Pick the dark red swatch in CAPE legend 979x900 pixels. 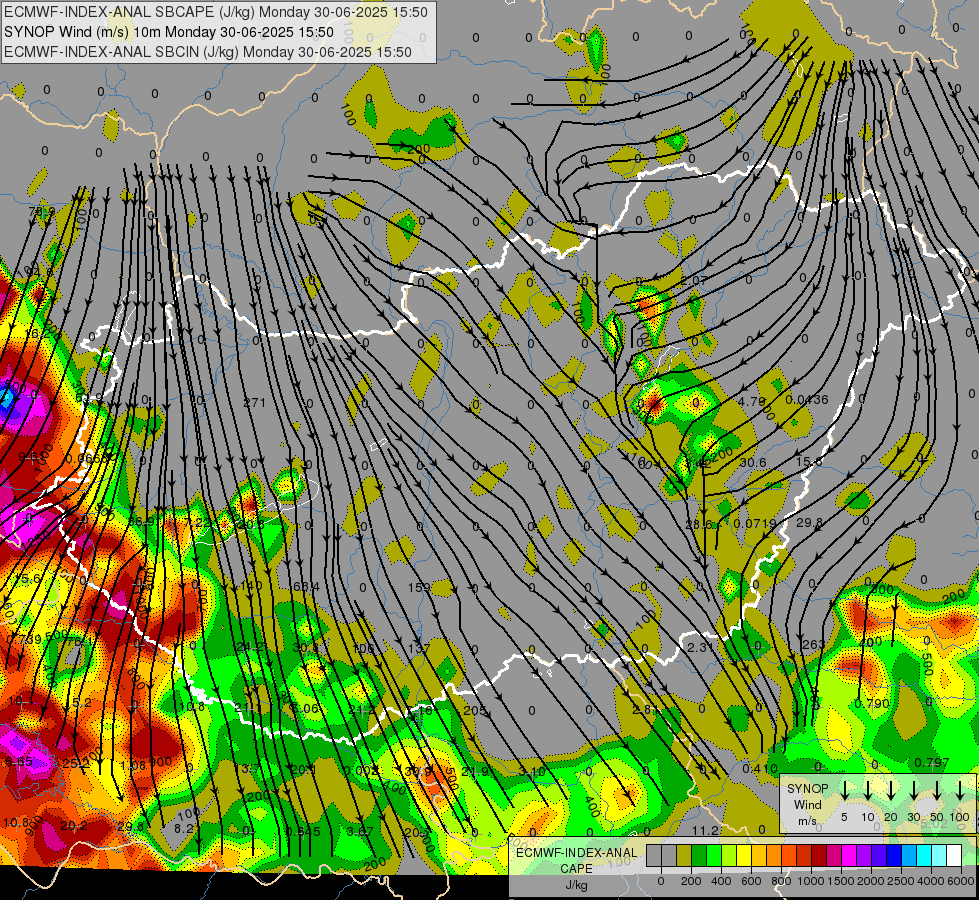tap(819, 856)
